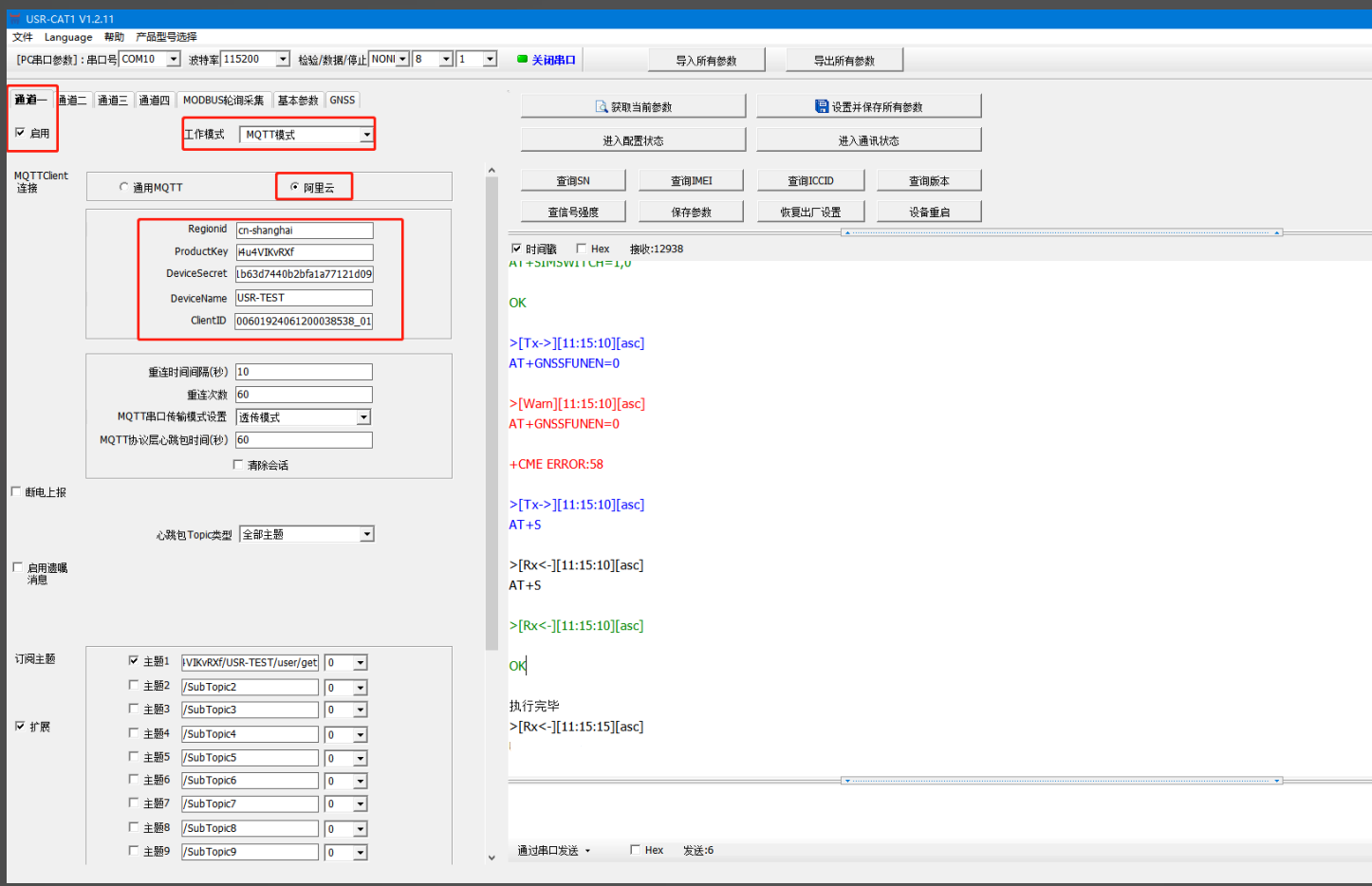
Task: Click the green 关闭串口 indicator icon
Action: coord(522,59)
